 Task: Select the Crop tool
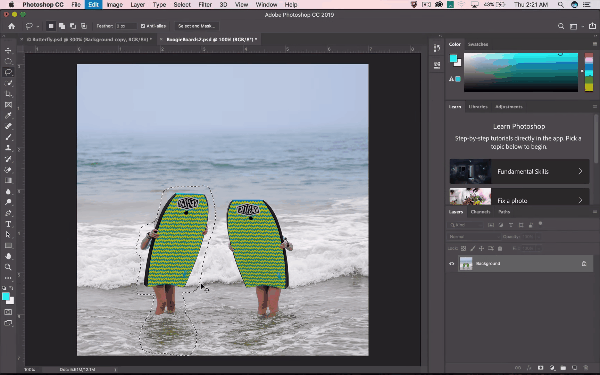(x=8, y=94)
